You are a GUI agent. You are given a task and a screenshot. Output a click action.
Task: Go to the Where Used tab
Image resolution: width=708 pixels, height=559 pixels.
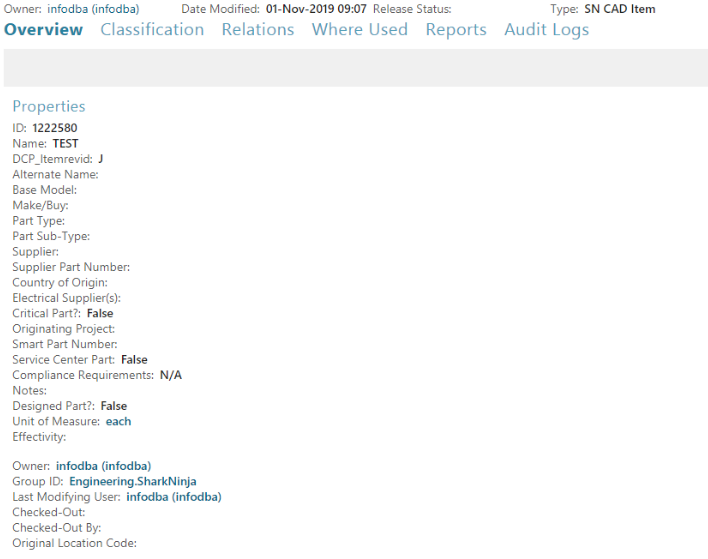[360, 29]
